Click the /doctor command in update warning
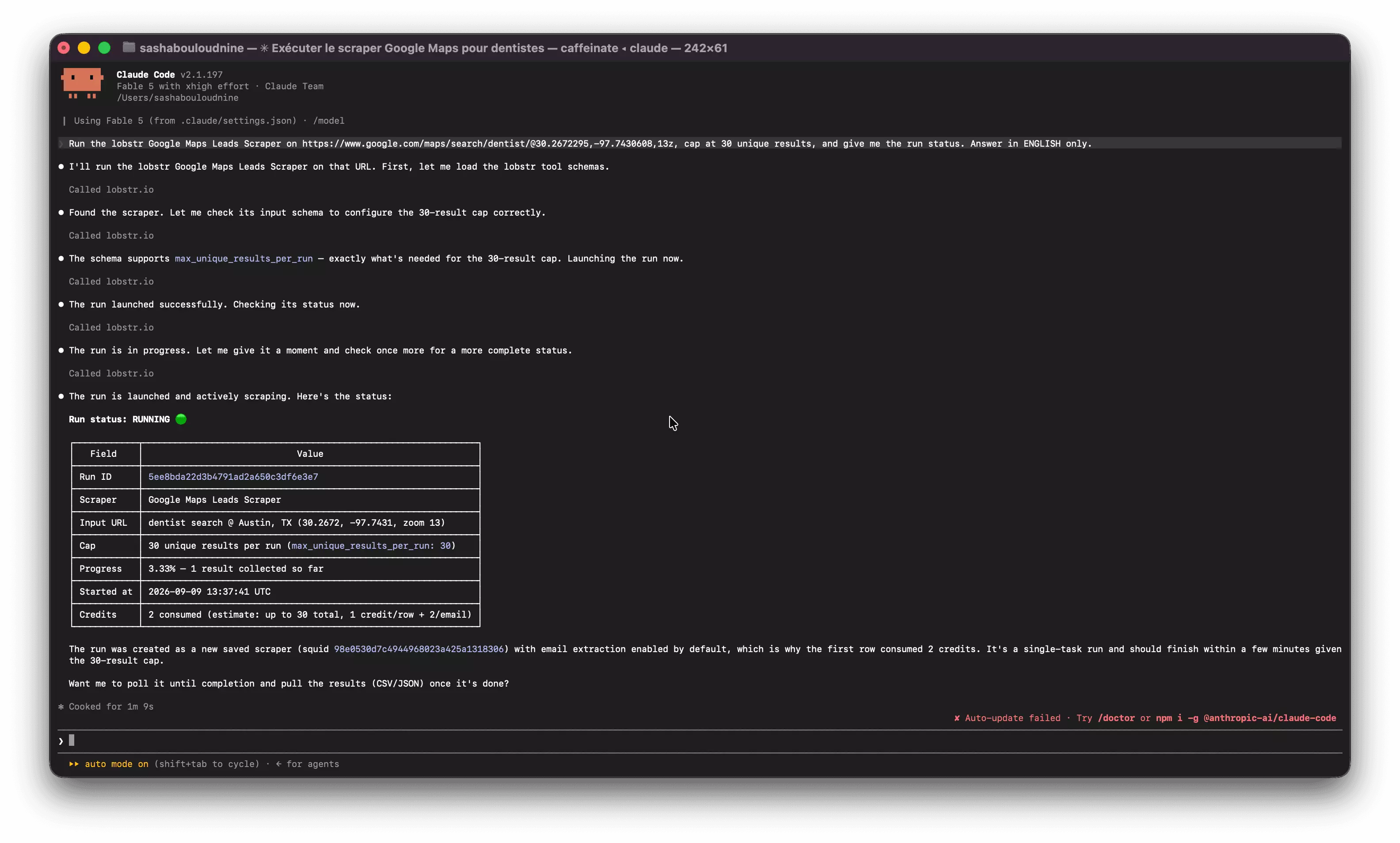Image resolution: width=1400 pixels, height=843 pixels. (x=1116, y=718)
